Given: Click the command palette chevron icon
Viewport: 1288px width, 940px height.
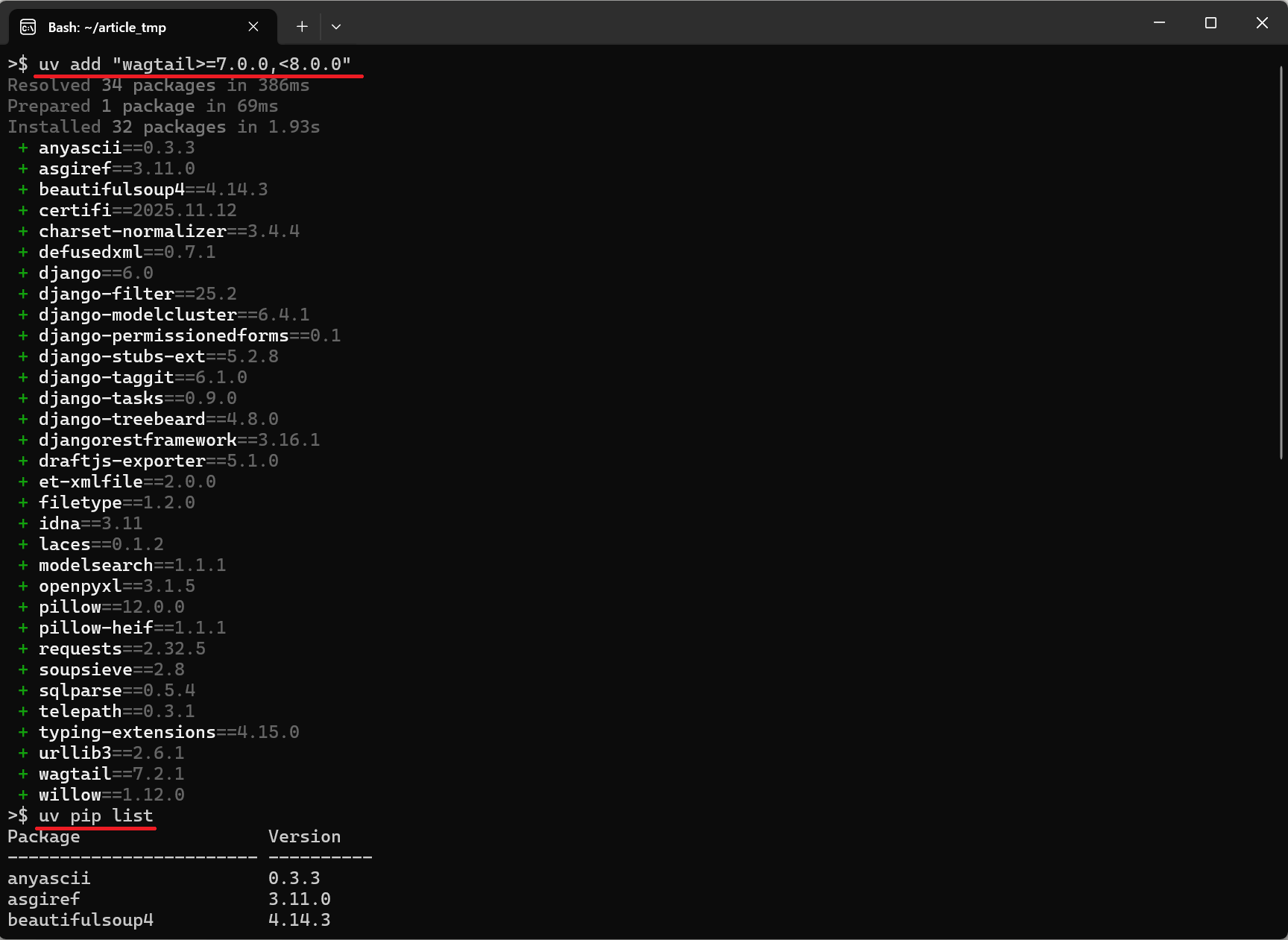Looking at the screenshot, I should click(x=335, y=27).
